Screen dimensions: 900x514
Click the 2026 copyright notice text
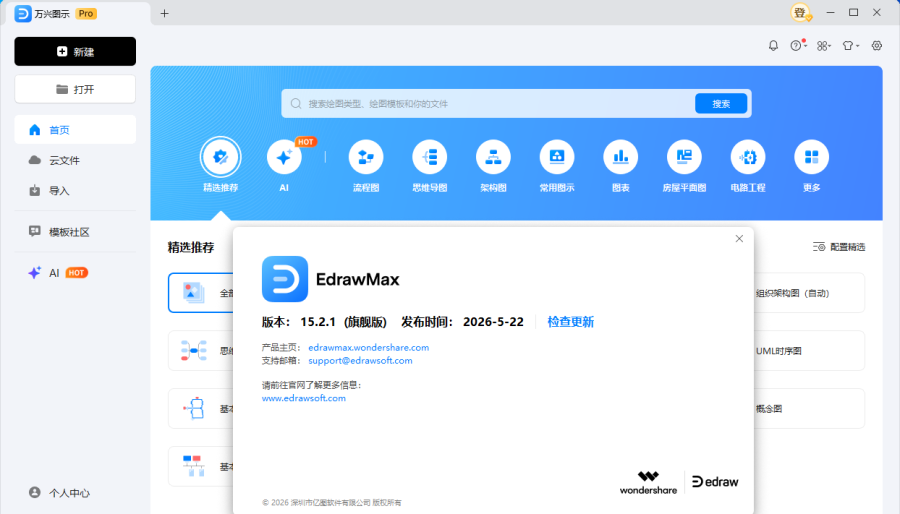click(x=332, y=503)
